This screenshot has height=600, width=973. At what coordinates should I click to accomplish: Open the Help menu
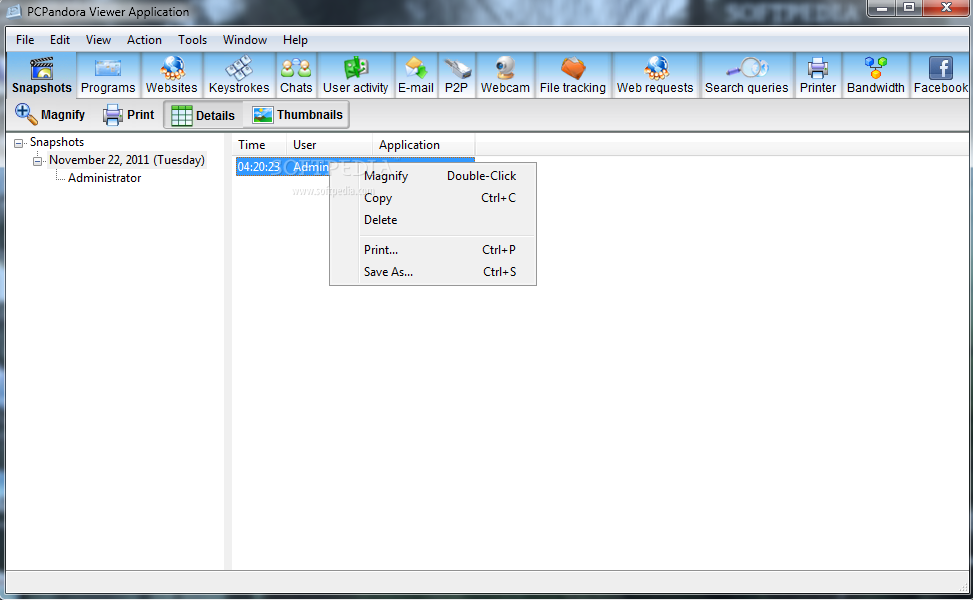295,40
